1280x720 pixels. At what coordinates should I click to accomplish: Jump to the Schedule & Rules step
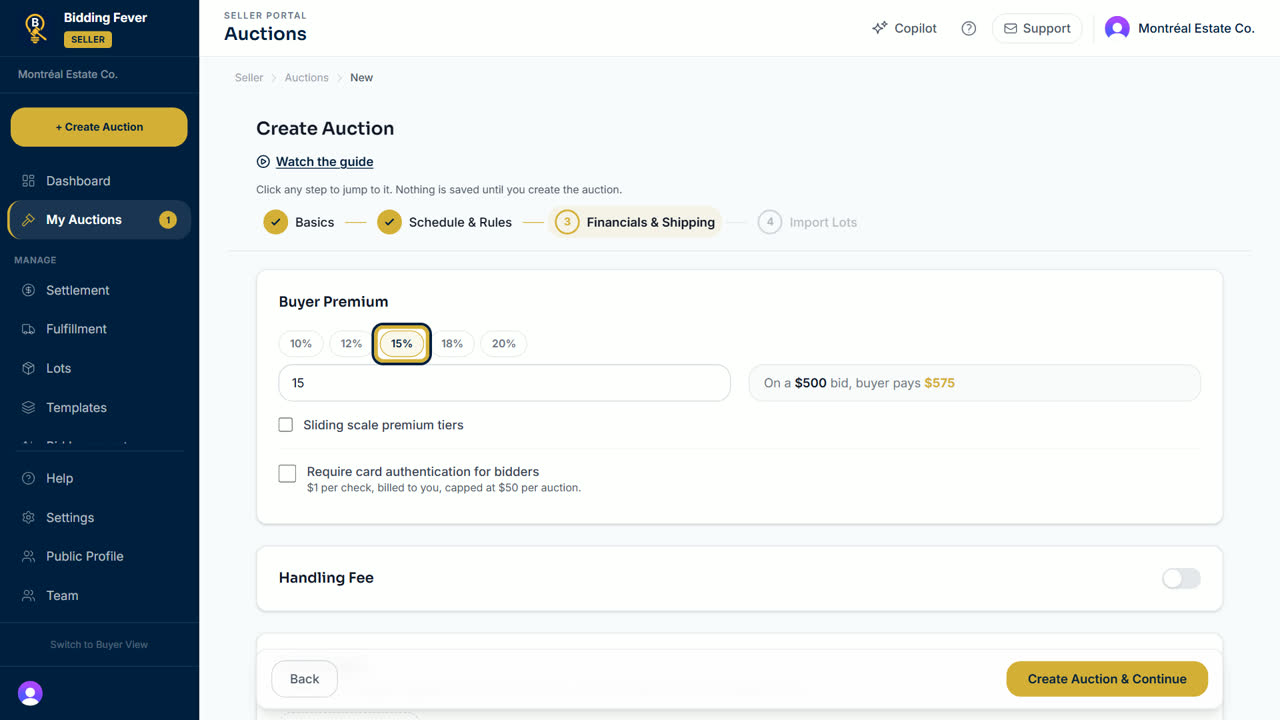[x=444, y=222]
